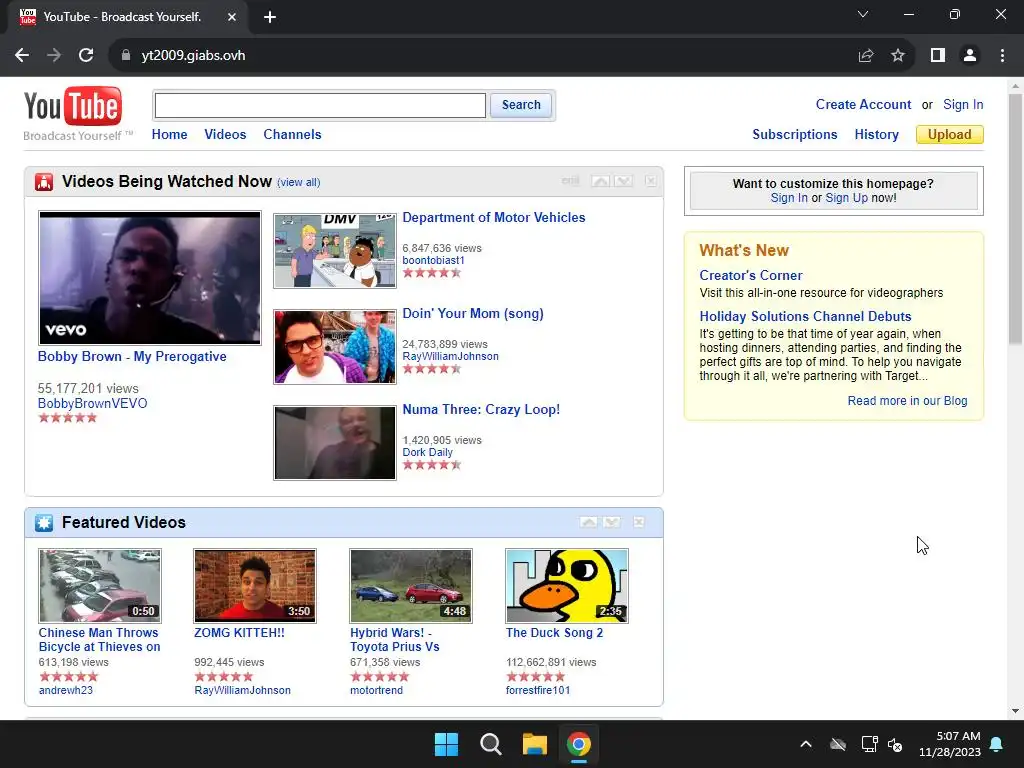Open Creator's Corner link
Image resolution: width=1024 pixels, height=768 pixels.
pos(751,276)
